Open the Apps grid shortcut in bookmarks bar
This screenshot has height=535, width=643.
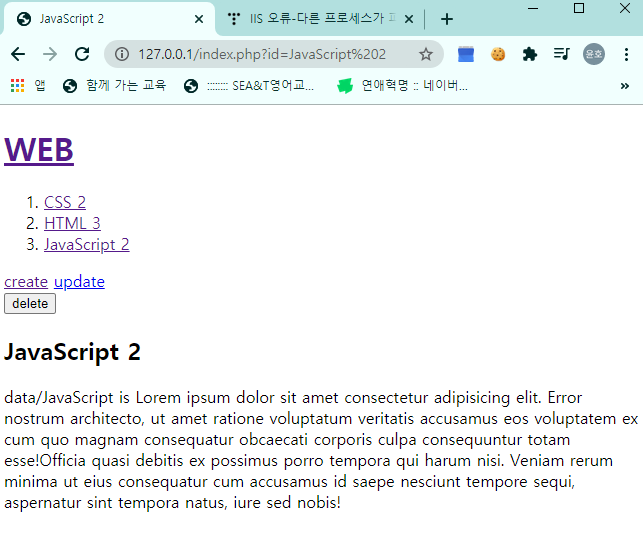point(28,86)
